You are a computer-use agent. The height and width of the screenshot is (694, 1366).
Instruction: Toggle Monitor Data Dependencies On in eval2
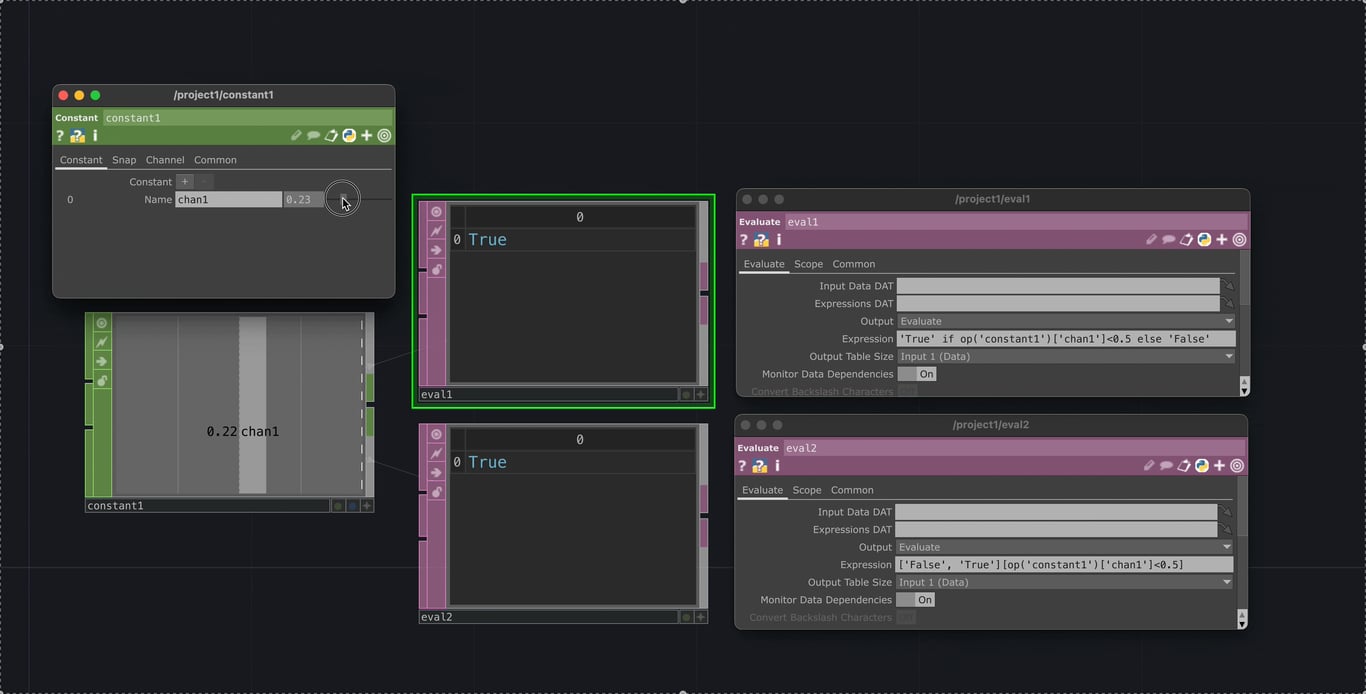pos(916,599)
